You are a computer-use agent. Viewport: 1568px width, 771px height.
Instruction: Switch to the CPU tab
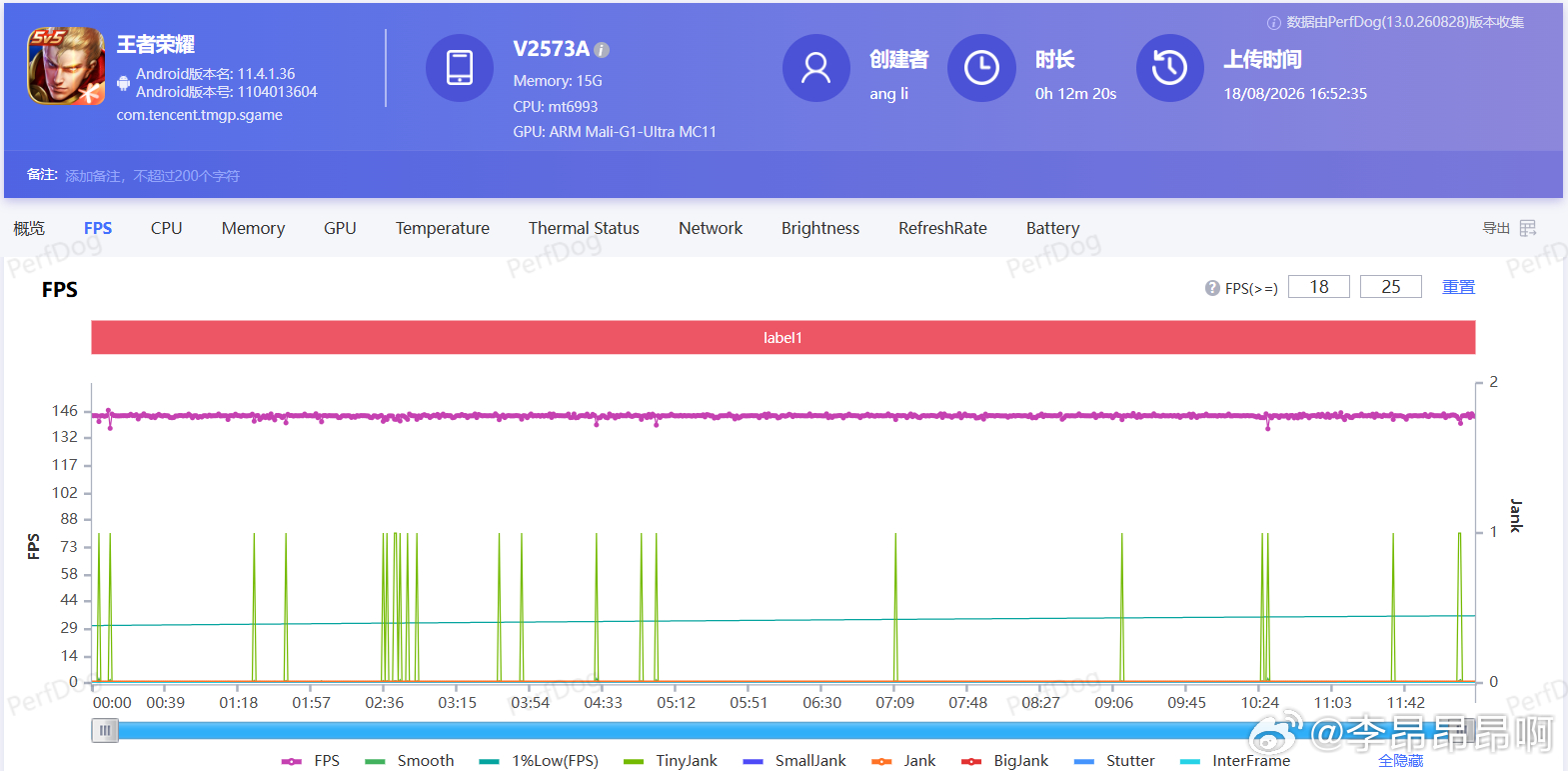pyautogui.click(x=167, y=228)
